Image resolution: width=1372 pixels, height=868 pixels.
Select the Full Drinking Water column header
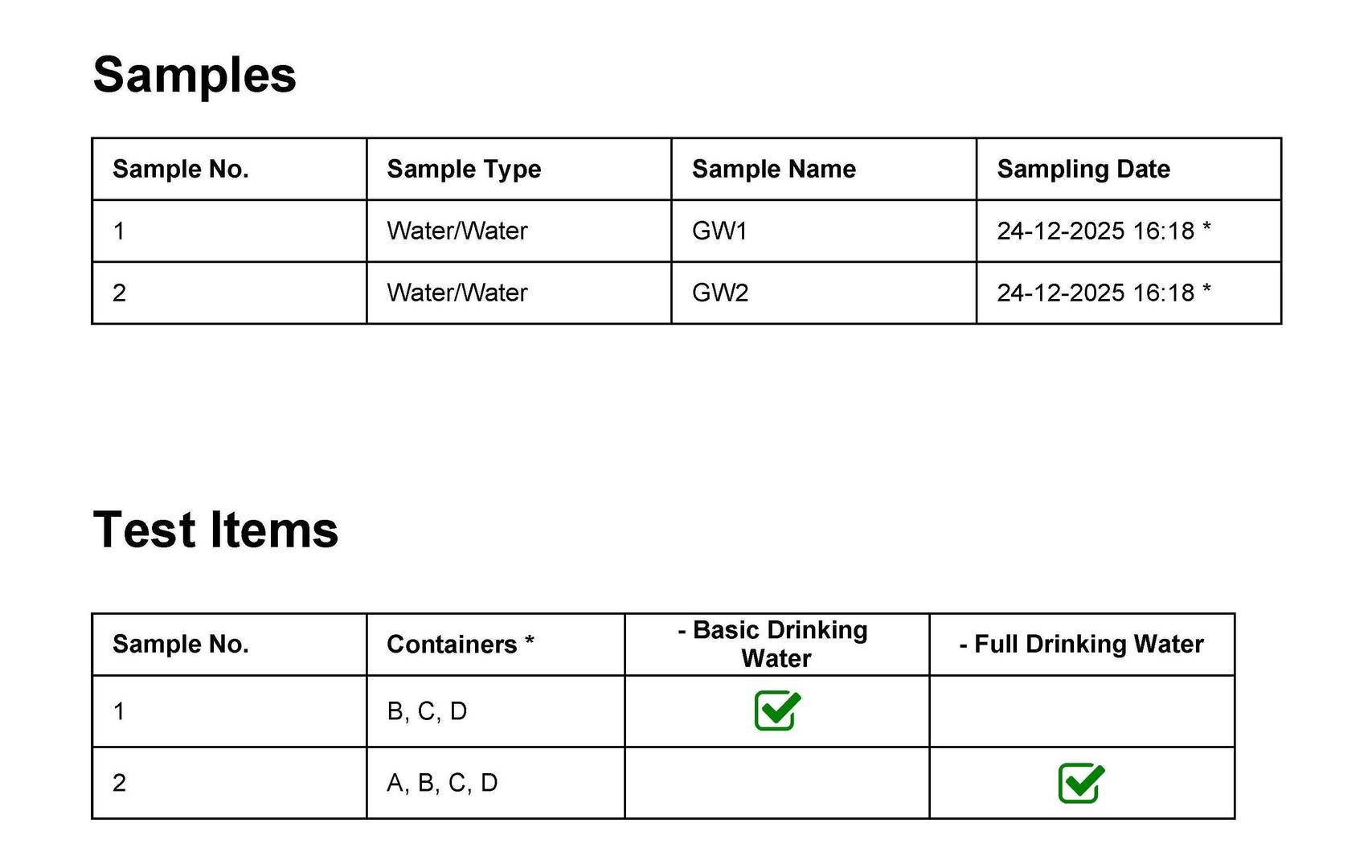pyautogui.click(x=1081, y=644)
